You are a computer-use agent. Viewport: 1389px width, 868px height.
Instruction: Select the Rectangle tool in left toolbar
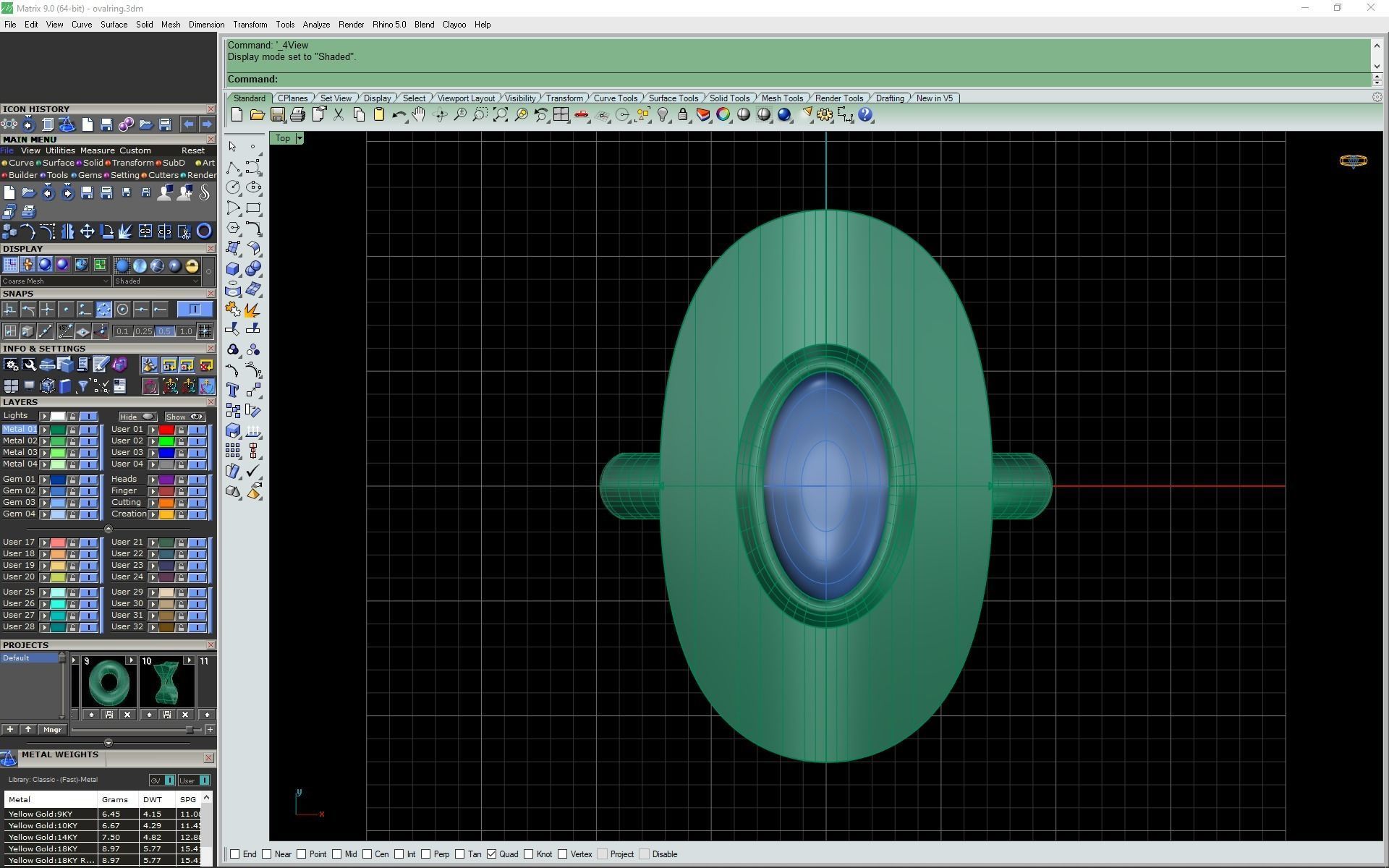click(x=253, y=208)
